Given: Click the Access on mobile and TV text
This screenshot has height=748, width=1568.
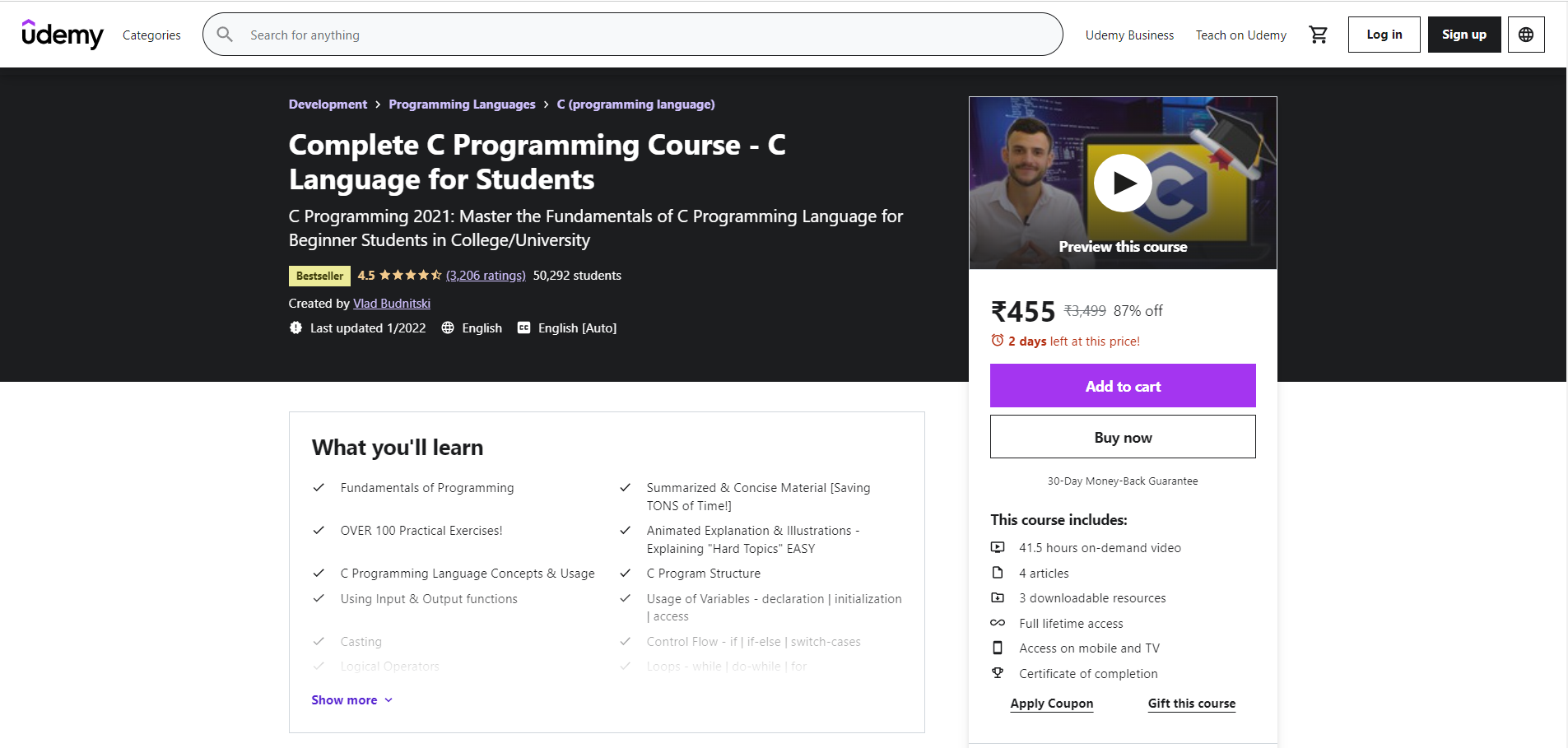Looking at the screenshot, I should (1089, 648).
